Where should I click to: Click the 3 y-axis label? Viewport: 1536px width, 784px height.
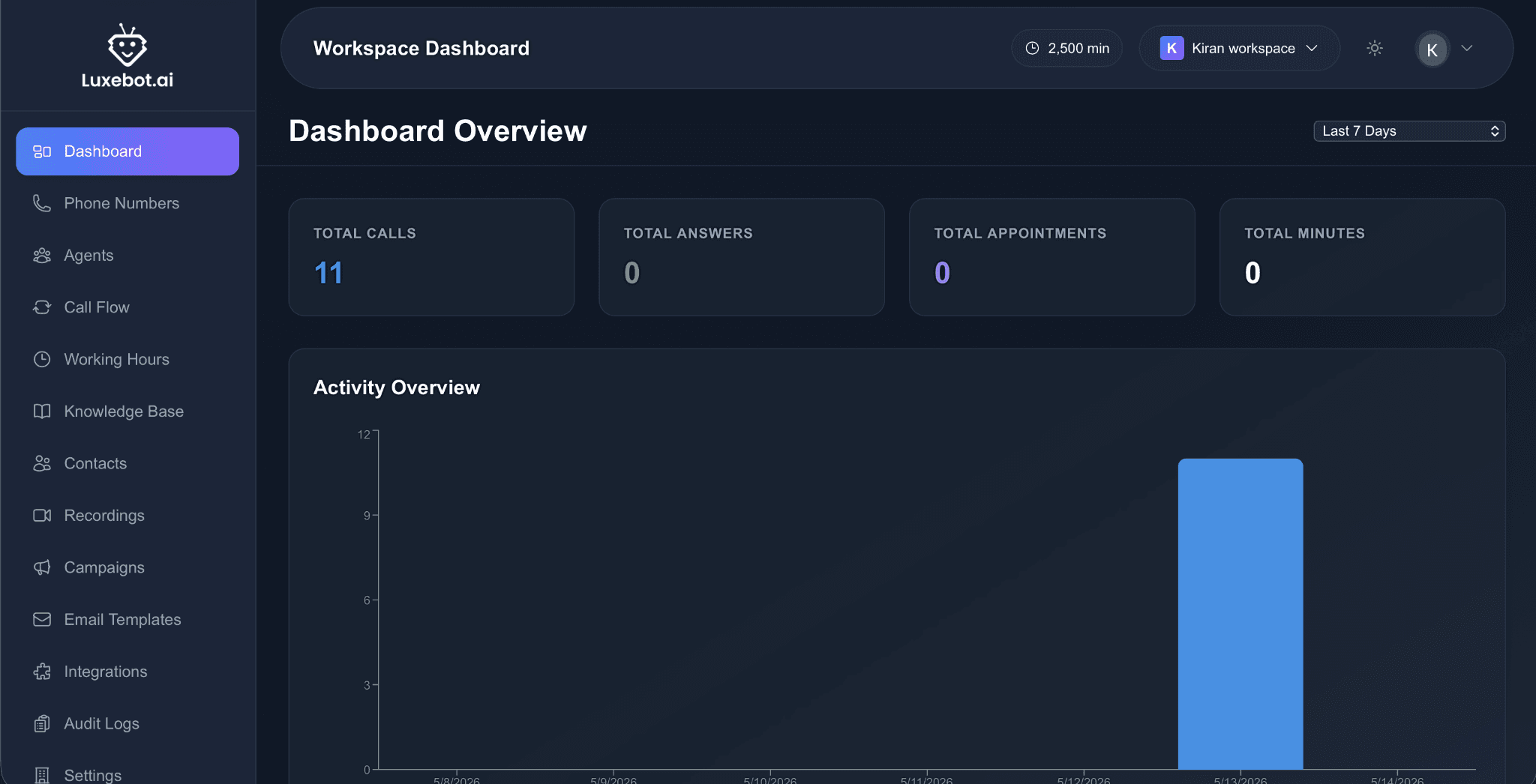click(367, 685)
